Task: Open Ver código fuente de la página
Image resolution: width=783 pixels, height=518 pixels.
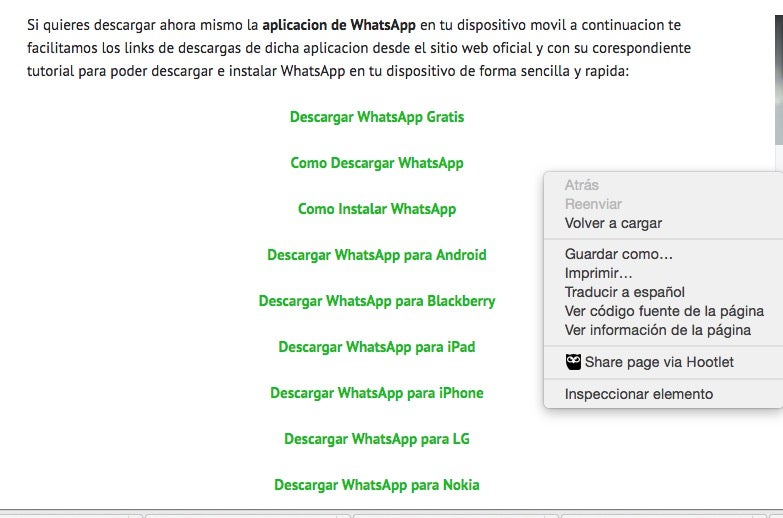Action: (x=663, y=311)
